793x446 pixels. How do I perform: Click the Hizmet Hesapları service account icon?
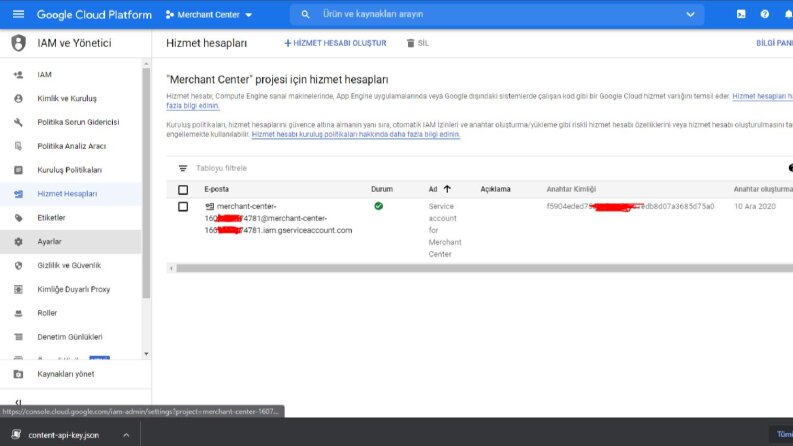pos(18,194)
